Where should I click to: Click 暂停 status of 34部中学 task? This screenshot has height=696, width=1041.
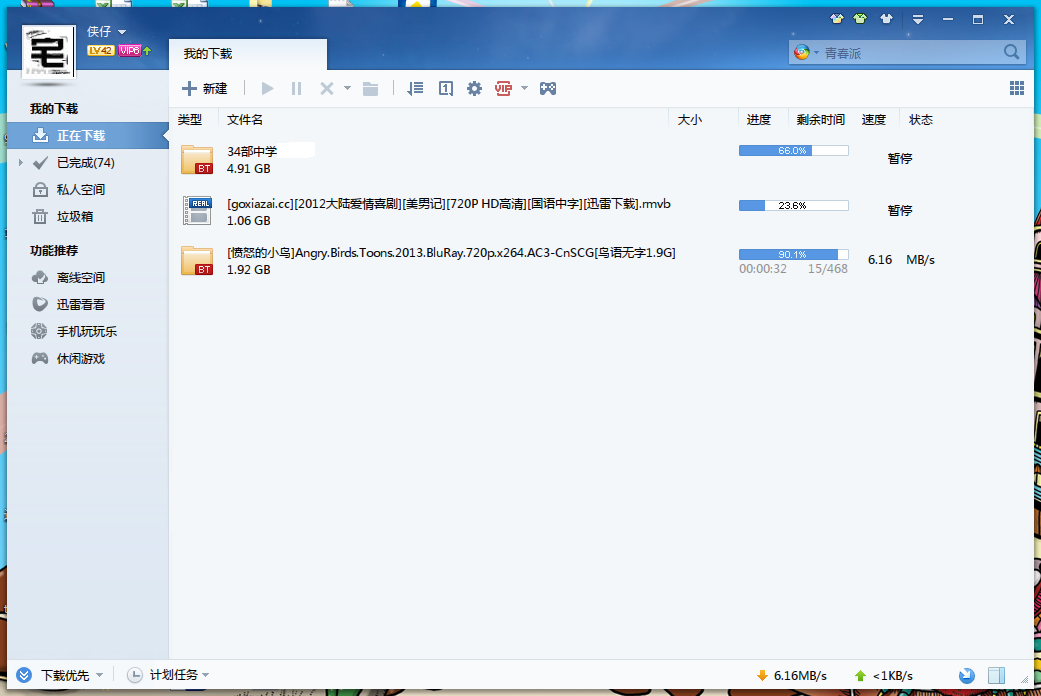(900, 159)
